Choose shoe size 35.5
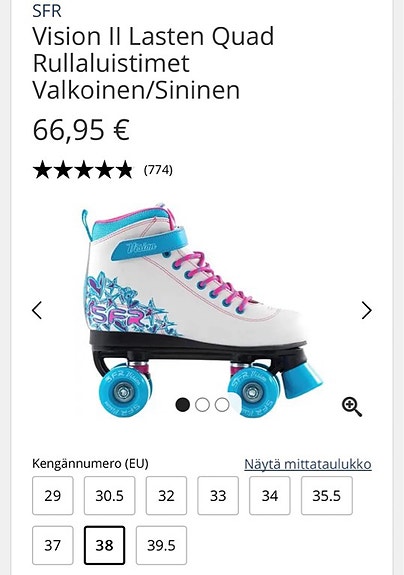The image size is (404, 575). tap(327, 495)
